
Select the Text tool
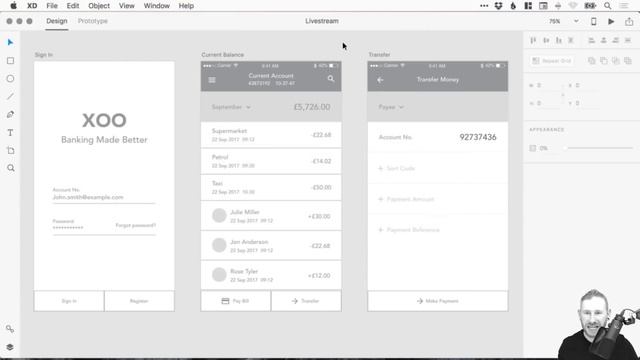[10, 133]
